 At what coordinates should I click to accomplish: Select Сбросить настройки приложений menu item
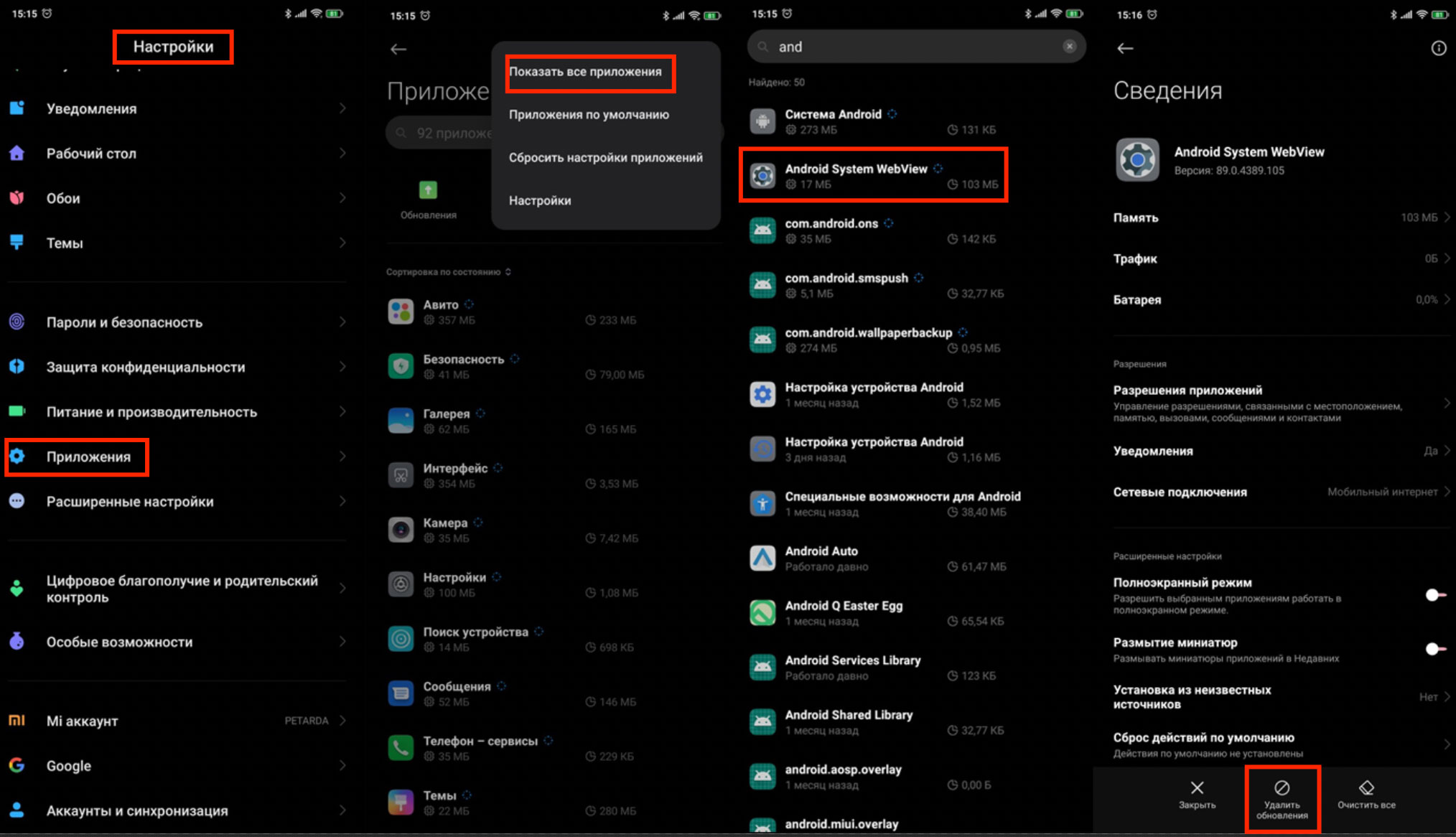(x=606, y=158)
